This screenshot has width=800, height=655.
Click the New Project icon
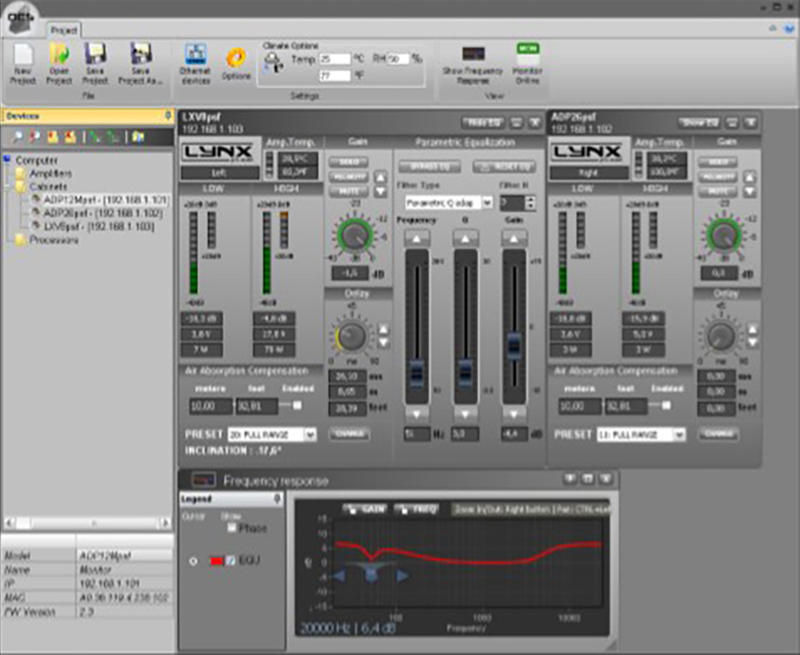click(x=23, y=55)
